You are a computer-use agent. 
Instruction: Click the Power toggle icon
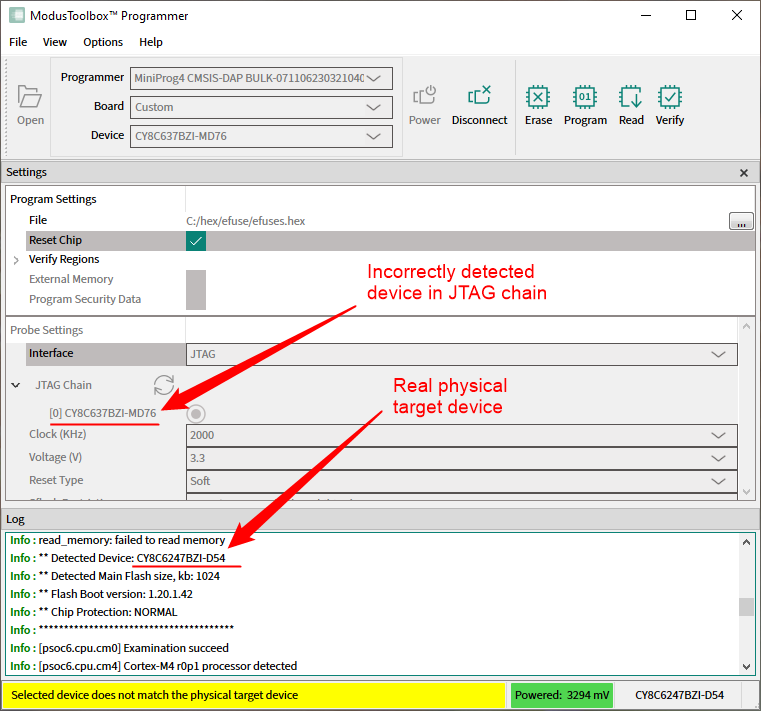[425, 97]
